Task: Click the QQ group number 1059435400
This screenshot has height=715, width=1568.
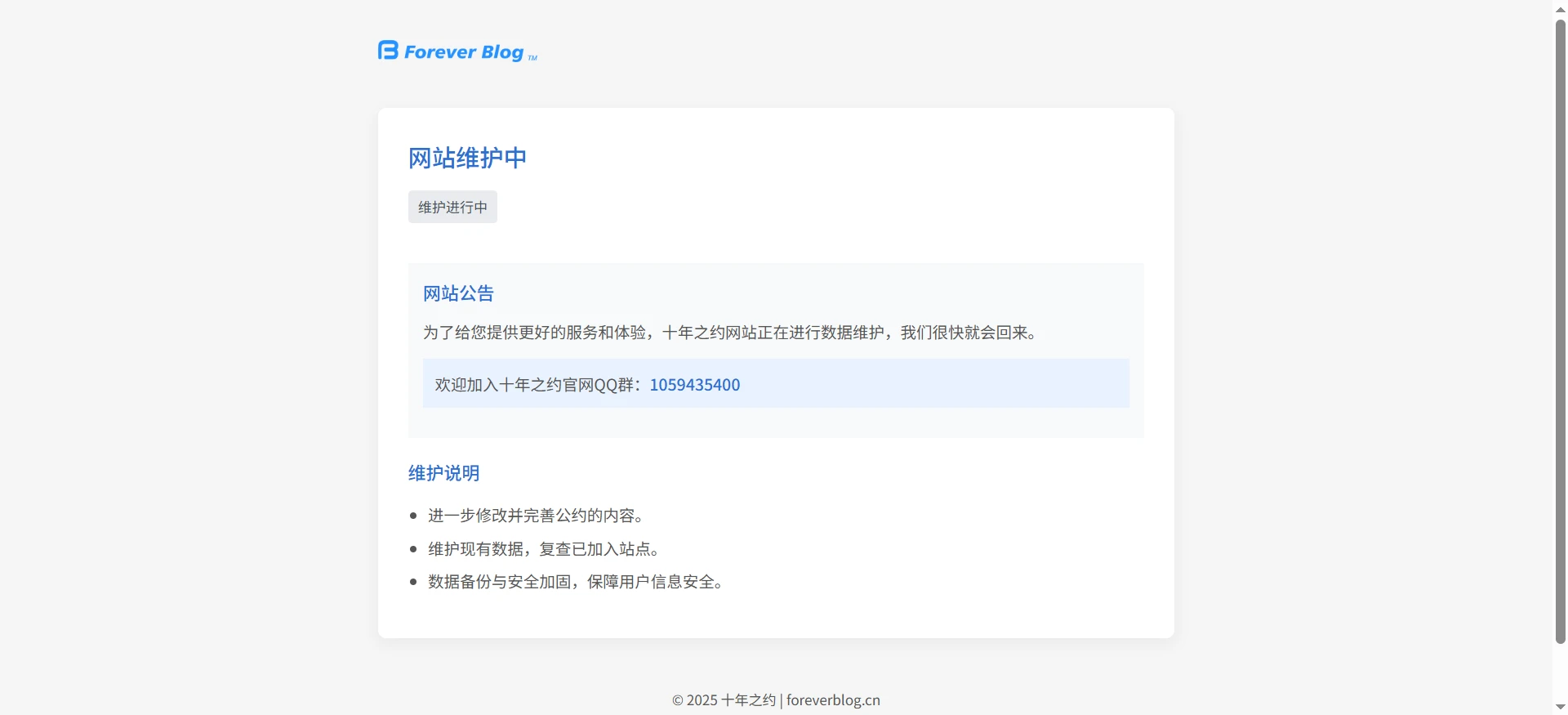Action: [x=694, y=385]
